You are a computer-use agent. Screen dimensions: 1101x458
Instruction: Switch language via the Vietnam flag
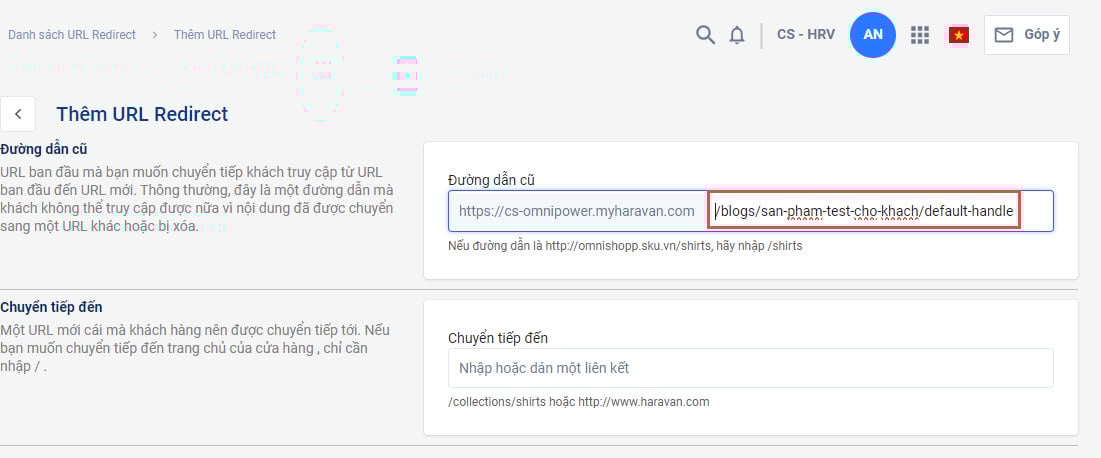pyautogui.click(x=959, y=35)
